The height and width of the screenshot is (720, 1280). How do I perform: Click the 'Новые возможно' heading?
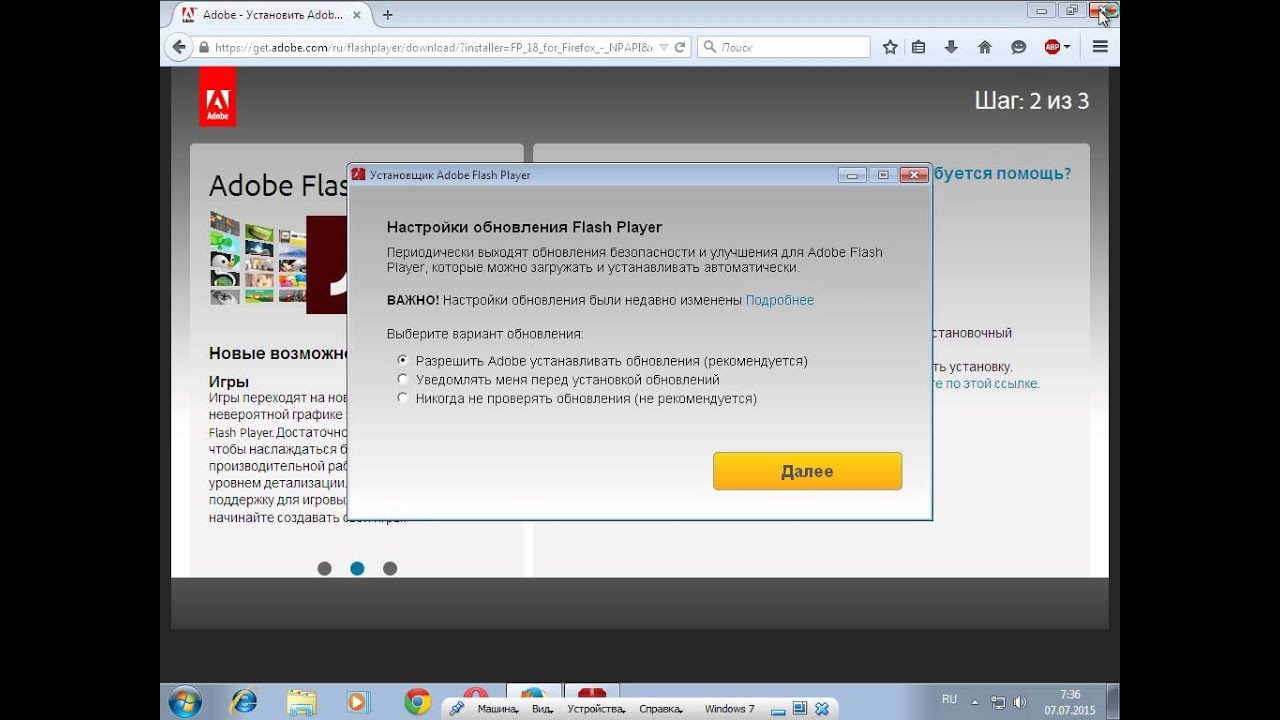tap(278, 353)
